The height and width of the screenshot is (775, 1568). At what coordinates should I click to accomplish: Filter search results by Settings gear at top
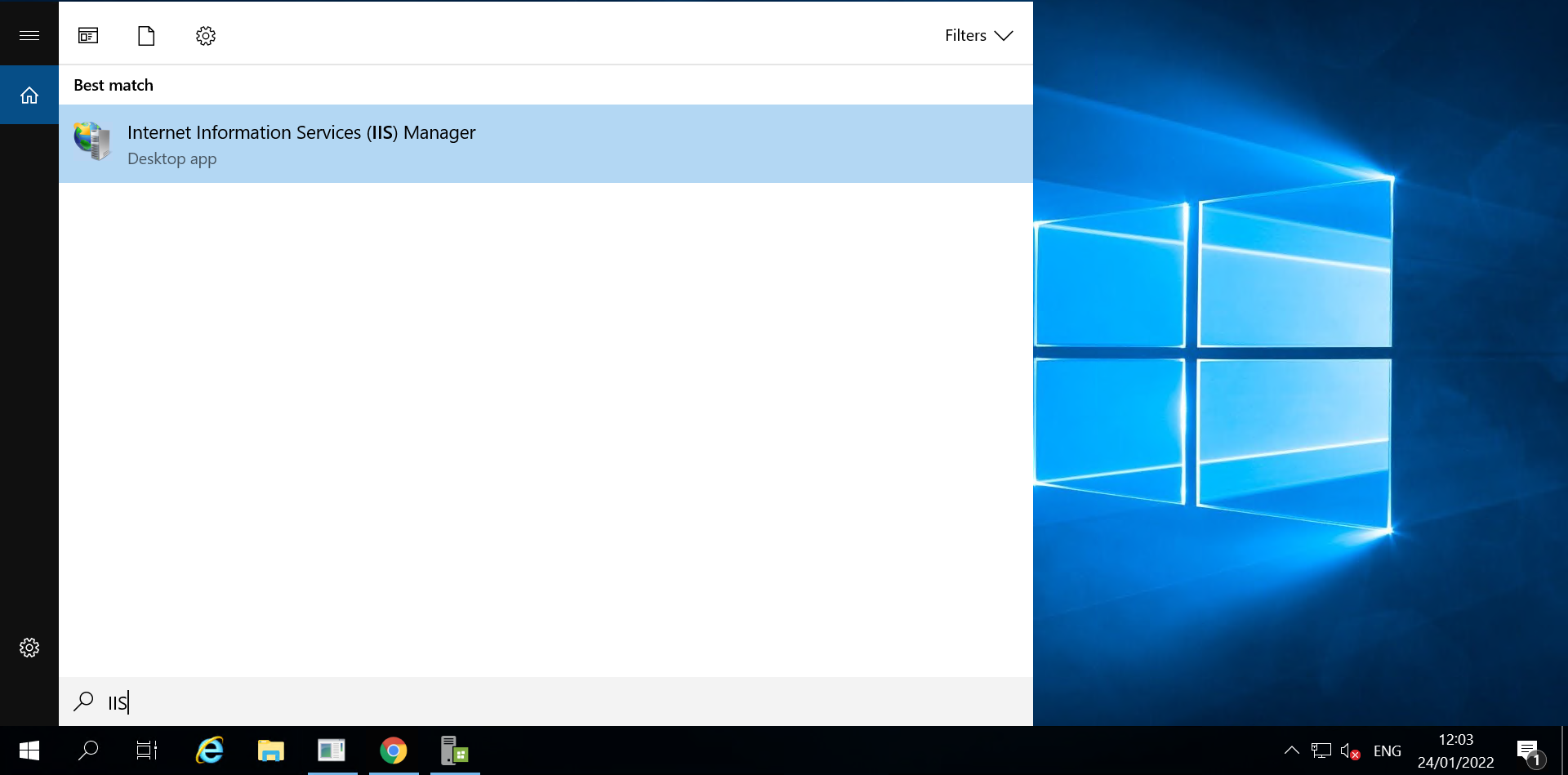(x=206, y=35)
